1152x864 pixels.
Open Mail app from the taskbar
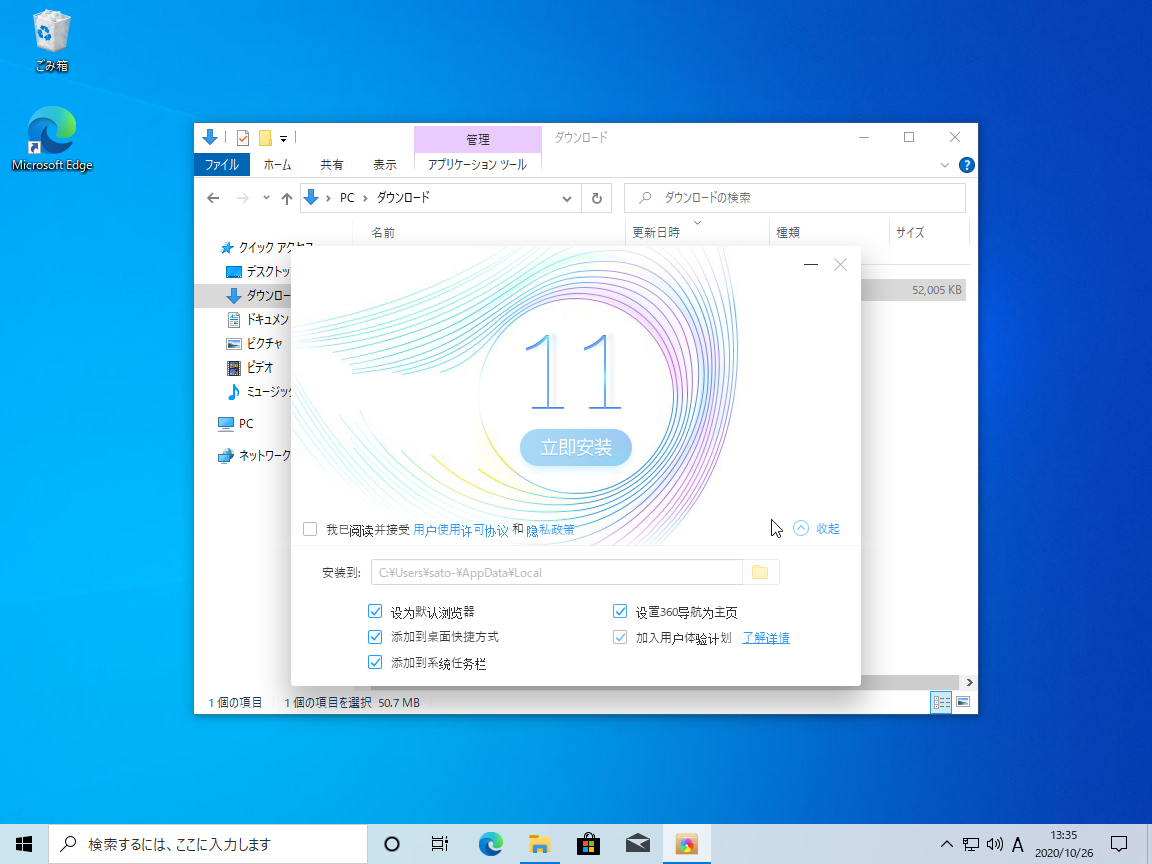(637, 844)
